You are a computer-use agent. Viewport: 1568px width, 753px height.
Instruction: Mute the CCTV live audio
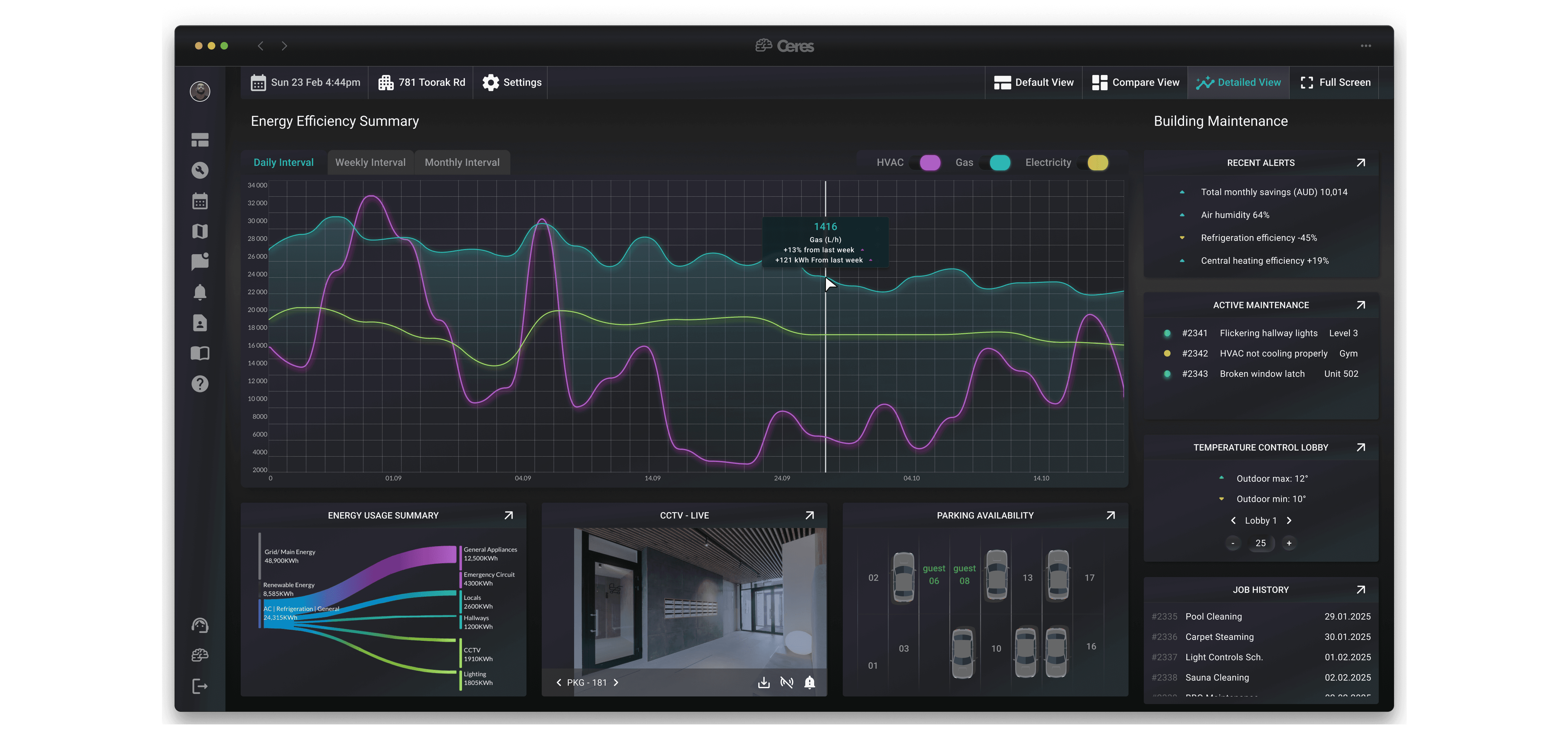coord(787,682)
